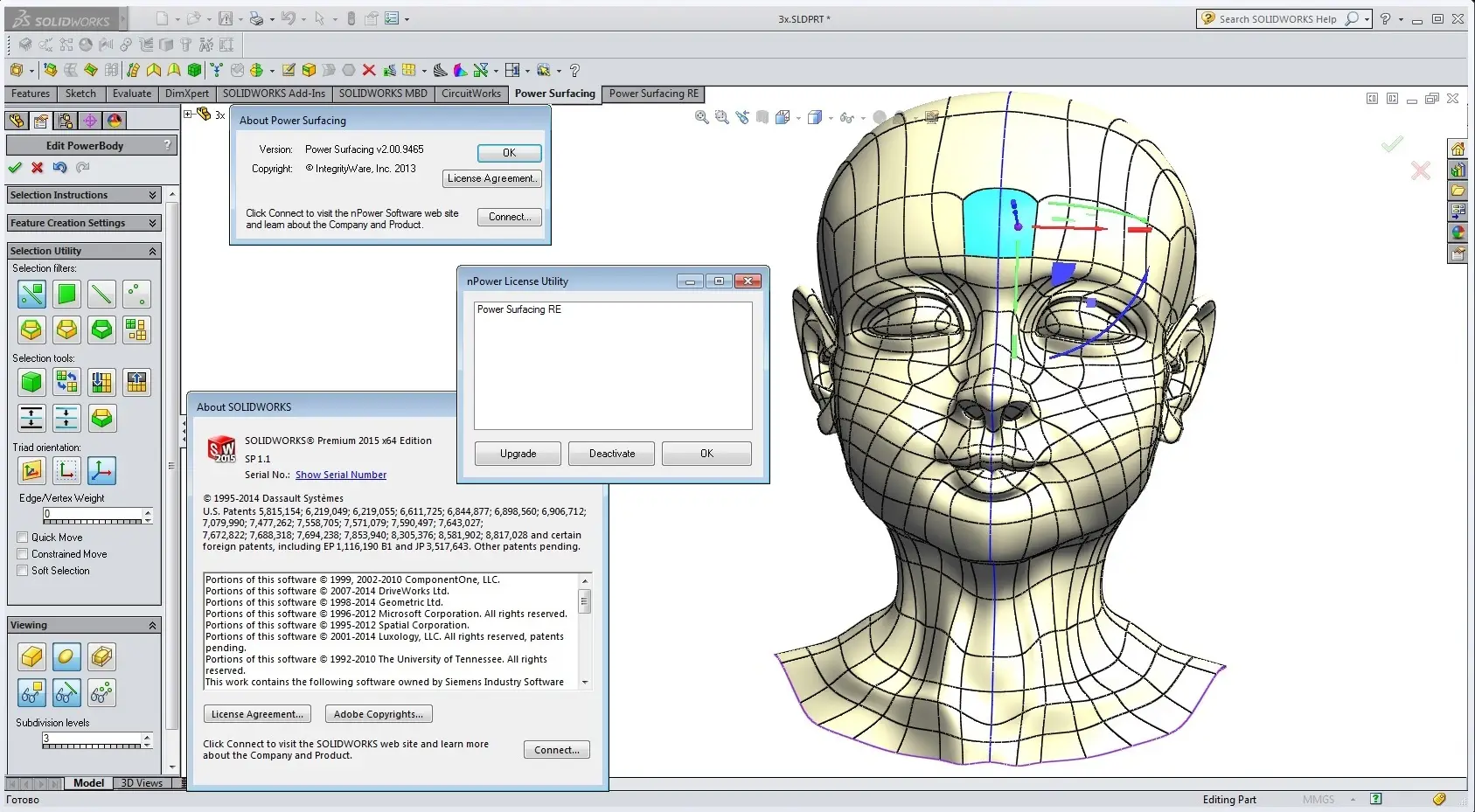Enable the Constrained Move checkbox
Viewport: 1475px width, 812px height.
click(23, 554)
